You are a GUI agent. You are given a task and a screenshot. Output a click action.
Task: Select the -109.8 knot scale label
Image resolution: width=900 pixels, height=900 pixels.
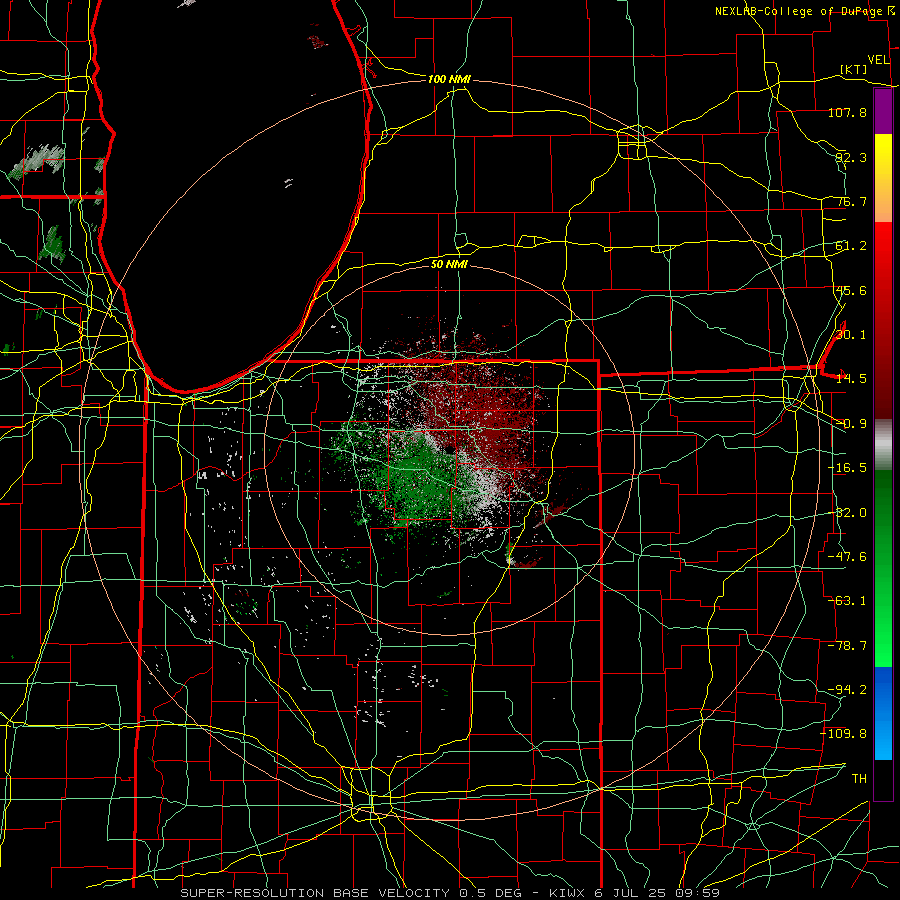coord(844,734)
